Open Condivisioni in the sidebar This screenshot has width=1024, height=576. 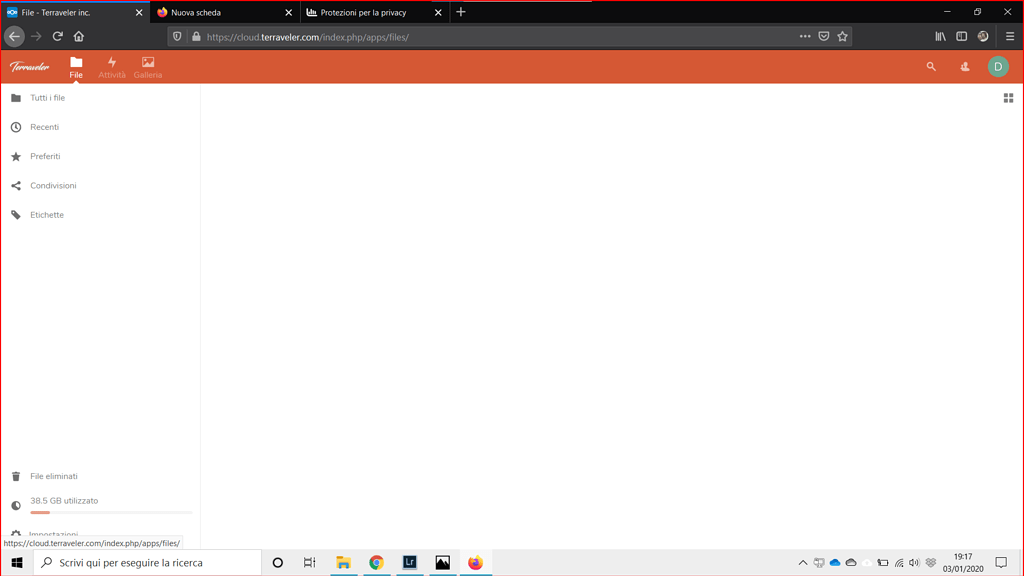53,185
